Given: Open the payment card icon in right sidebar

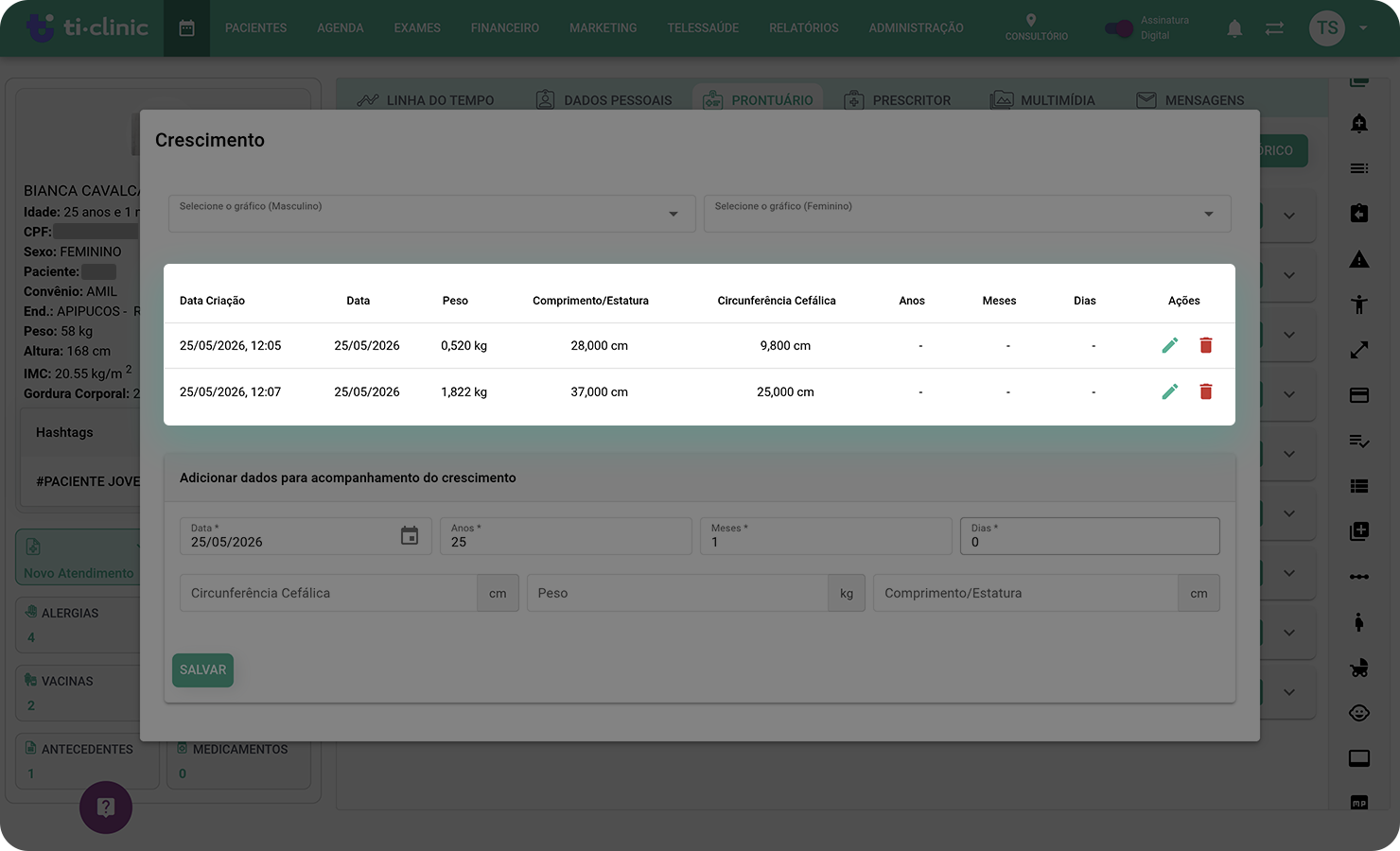Looking at the screenshot, I should [1359, 395].
